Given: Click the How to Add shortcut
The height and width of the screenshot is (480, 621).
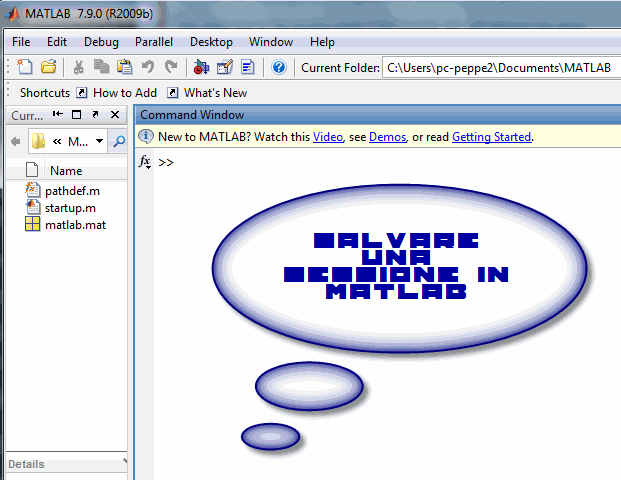Looking at the screenshot, I should pos(116,93).
